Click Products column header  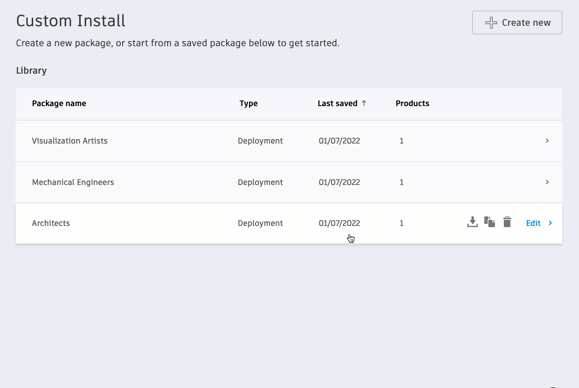tap(412, 103)
